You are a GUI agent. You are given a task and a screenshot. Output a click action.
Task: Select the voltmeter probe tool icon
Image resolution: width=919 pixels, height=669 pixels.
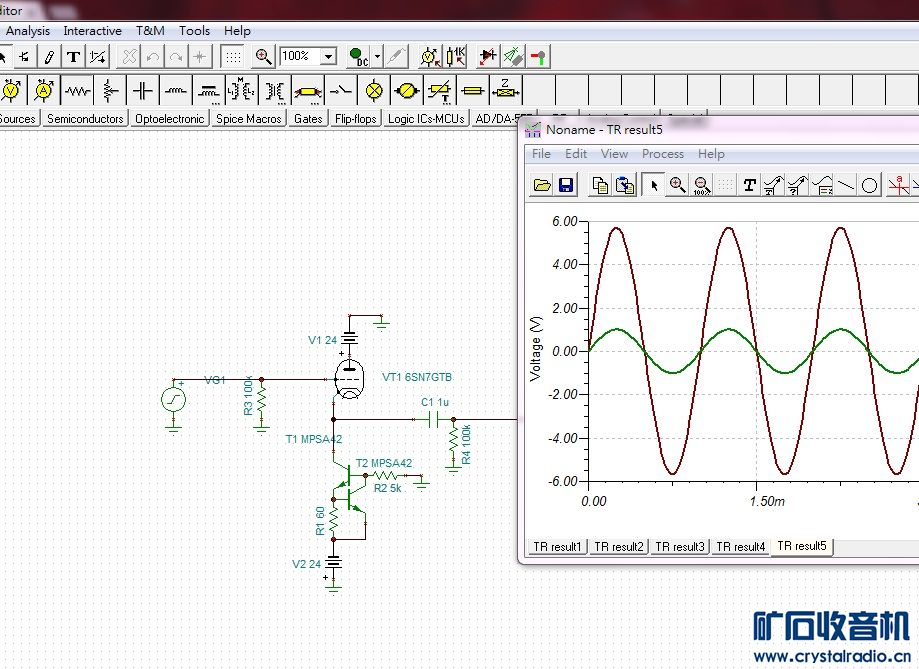pos(430,56)
